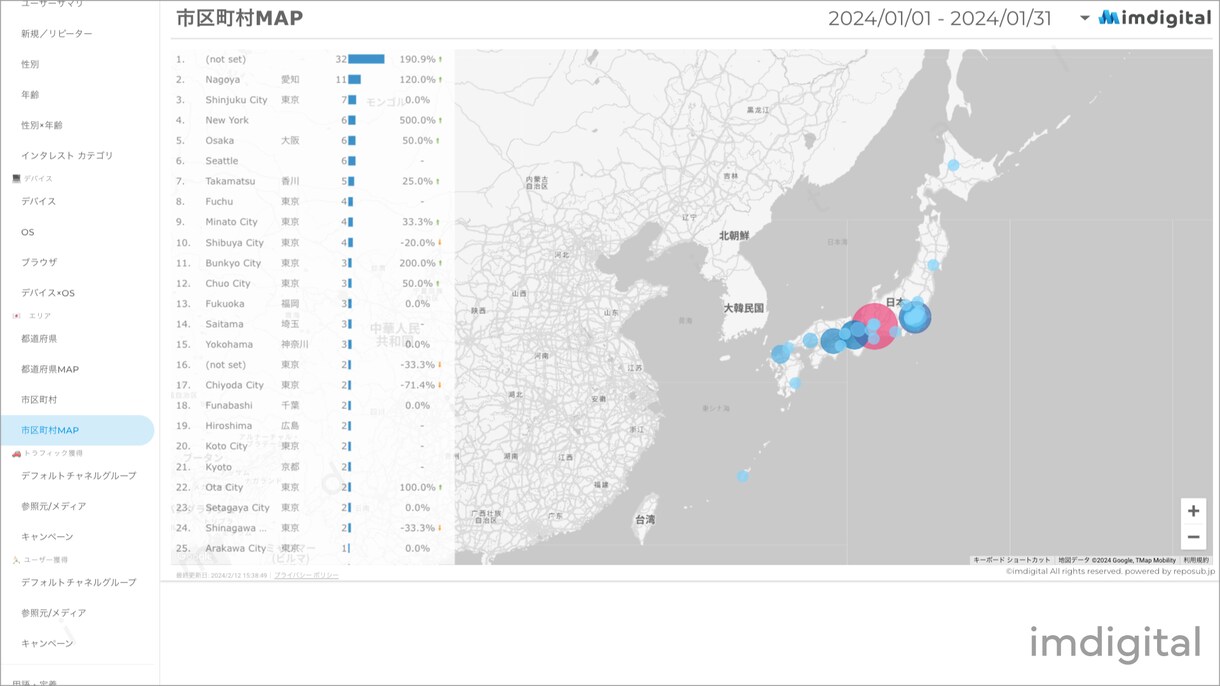
Task: Select 都道府県 in the sidebar
Action: [x=39, y=339]
